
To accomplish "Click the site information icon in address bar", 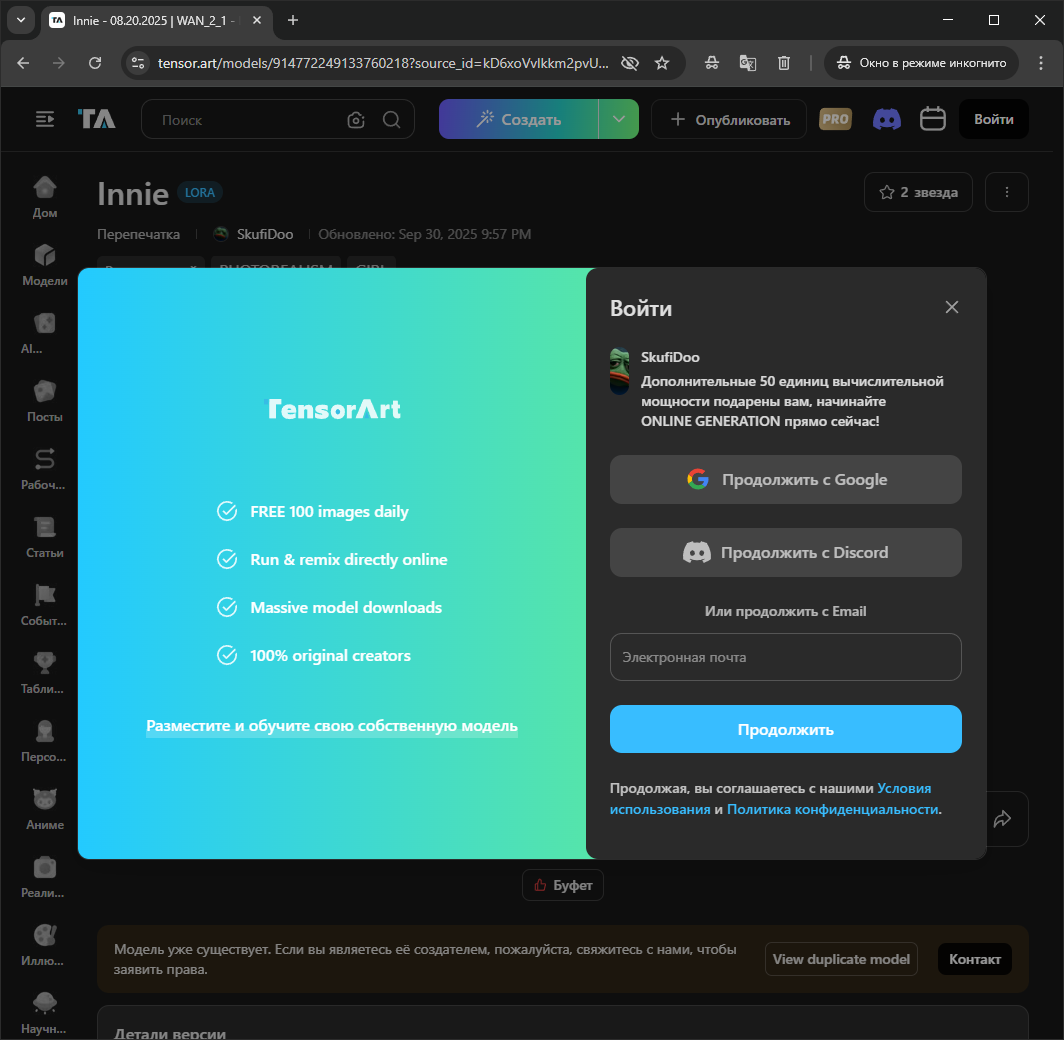I will pos(138,63).
